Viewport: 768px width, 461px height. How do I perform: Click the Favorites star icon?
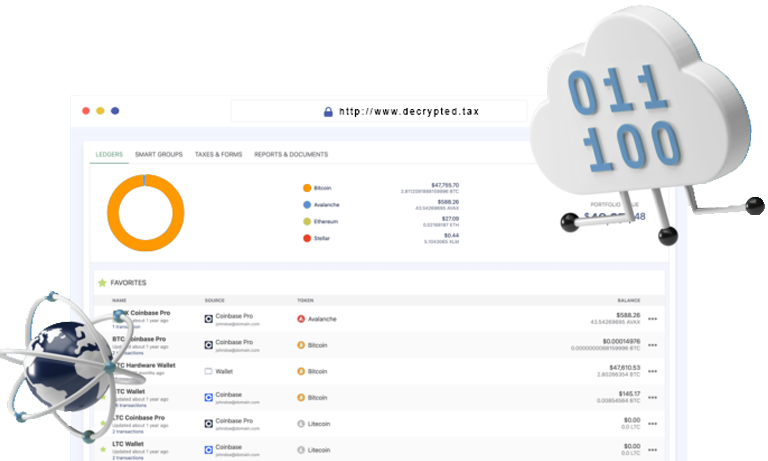(102, 283)
